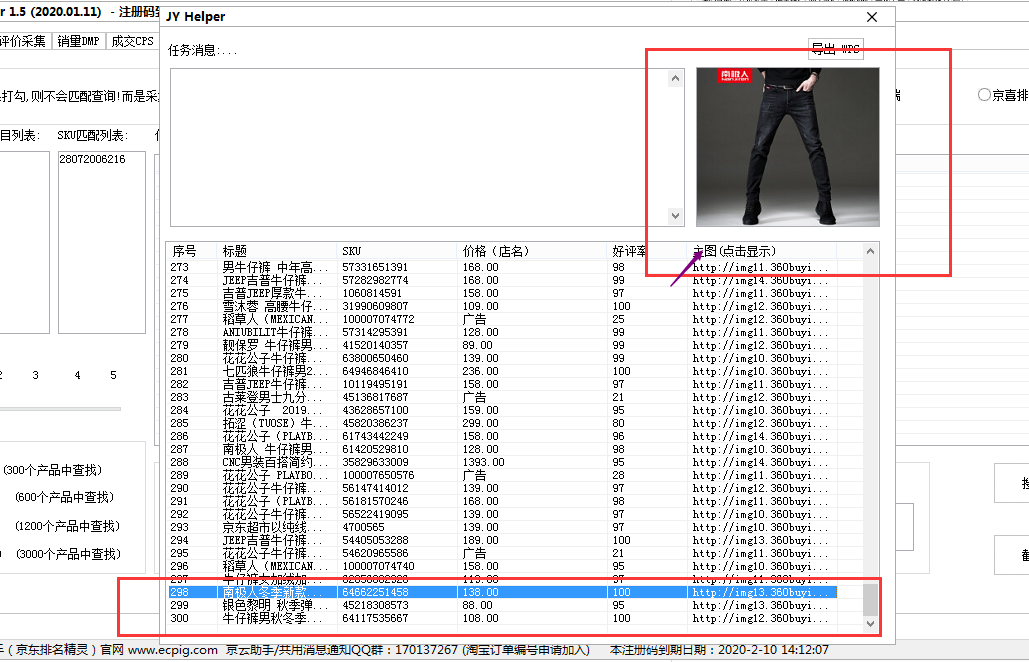Select highlighted row 298 南极人冬季新款

click(x=501, y=592)
